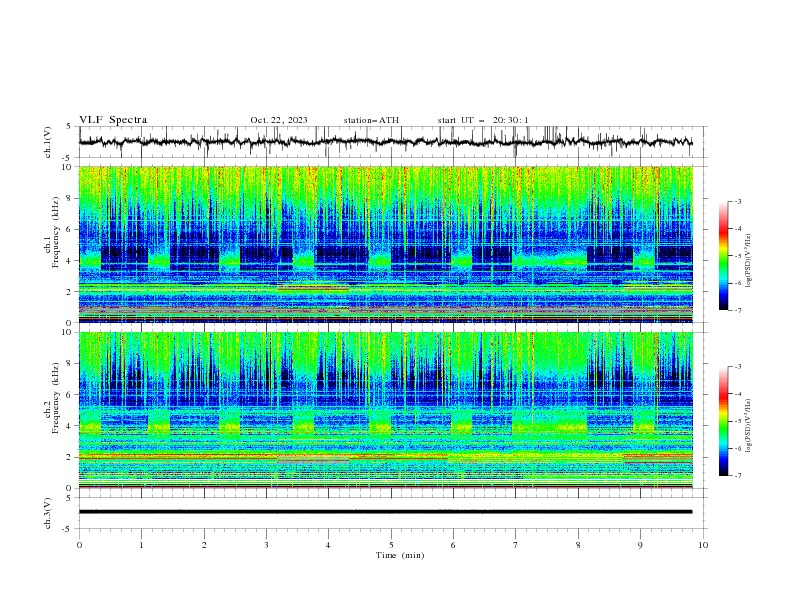Screen dimensions: 792x612
Task: Click the "station=ATH" label
Action: [371, 120]
